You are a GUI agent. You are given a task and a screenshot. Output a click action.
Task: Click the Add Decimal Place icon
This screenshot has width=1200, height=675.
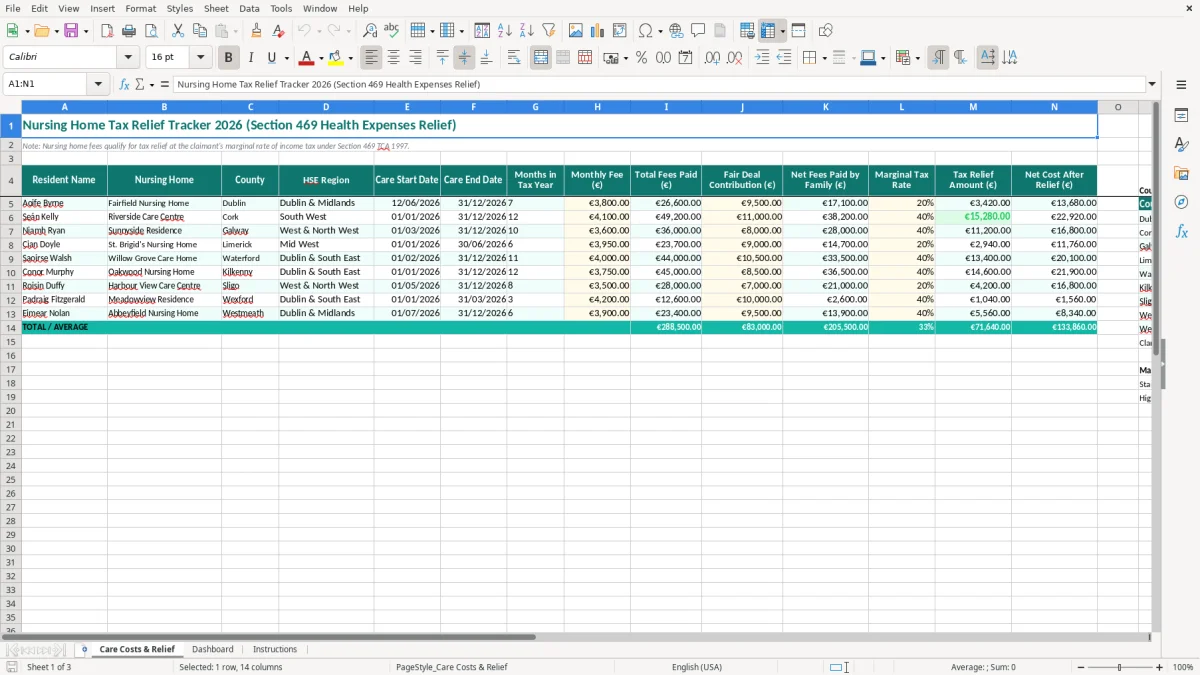pyautogui.click(x=712, y=58)
